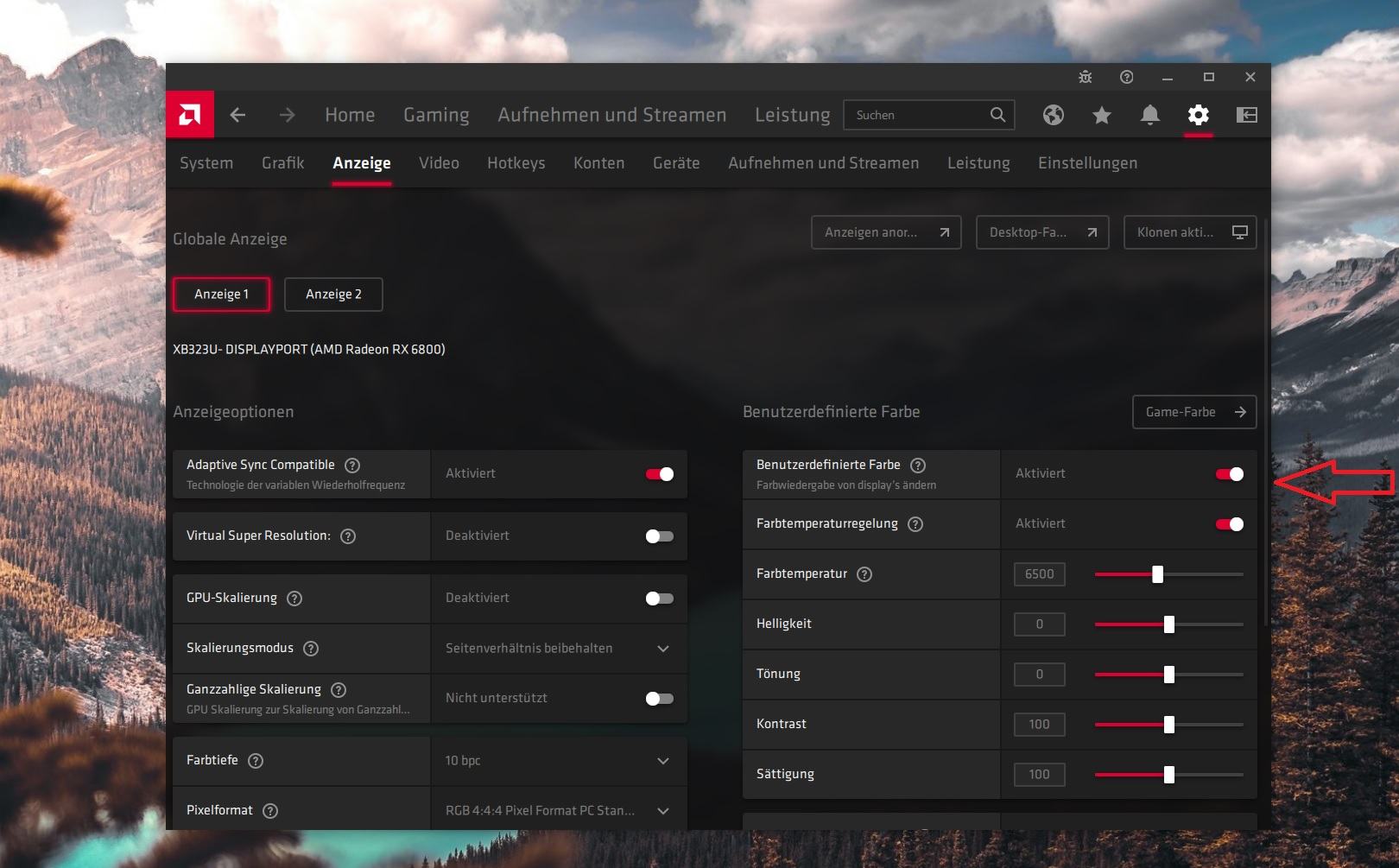This screenshot has width=1399, height=868.
Task: Open settings gear icon
Action: tap(1199, 115)
